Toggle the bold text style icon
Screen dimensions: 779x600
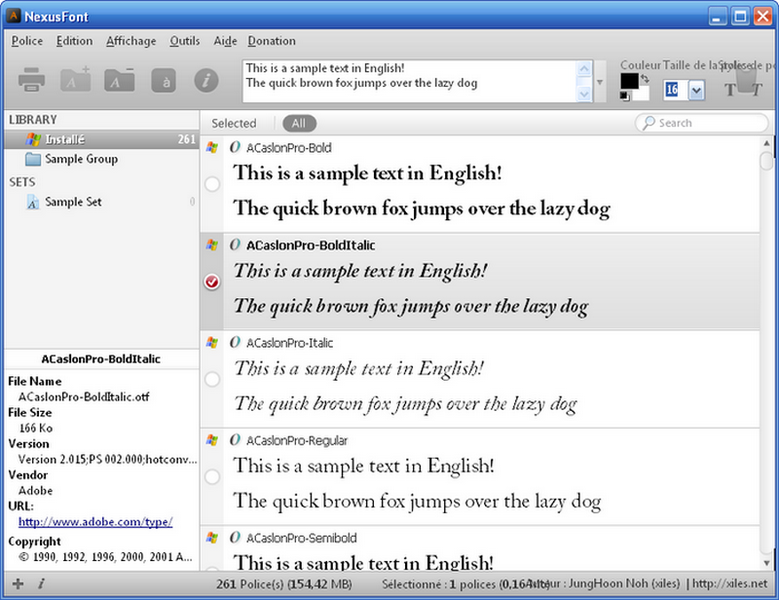(729, 90)
